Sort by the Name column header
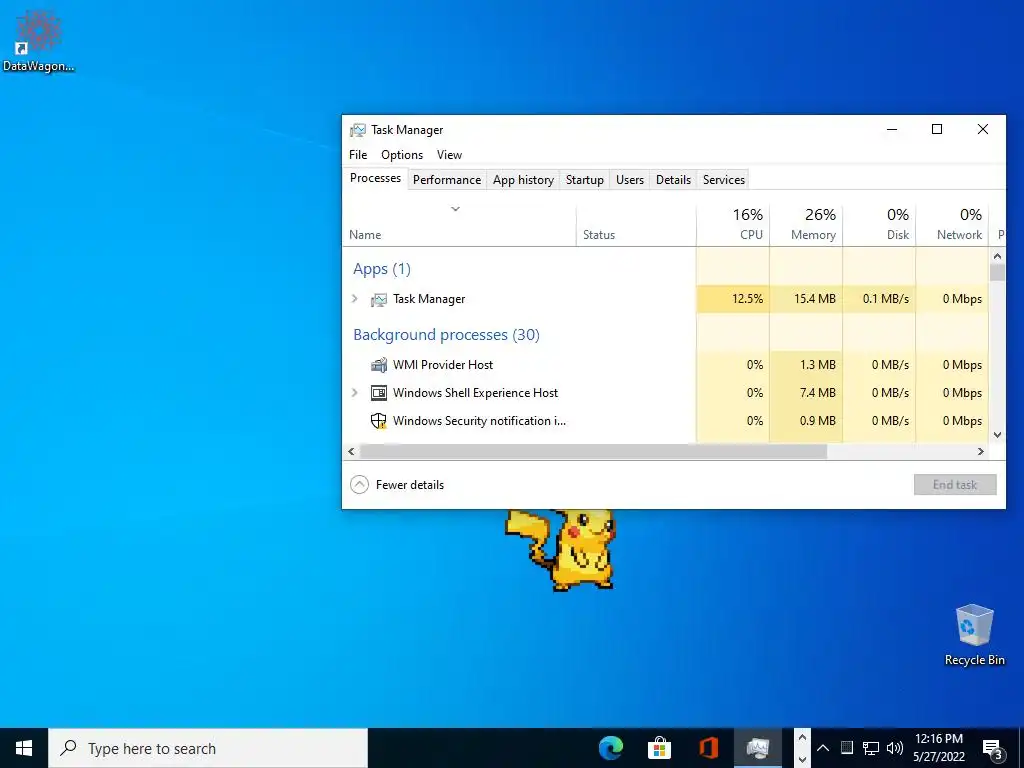The image size is (1024, 768). 459,225
